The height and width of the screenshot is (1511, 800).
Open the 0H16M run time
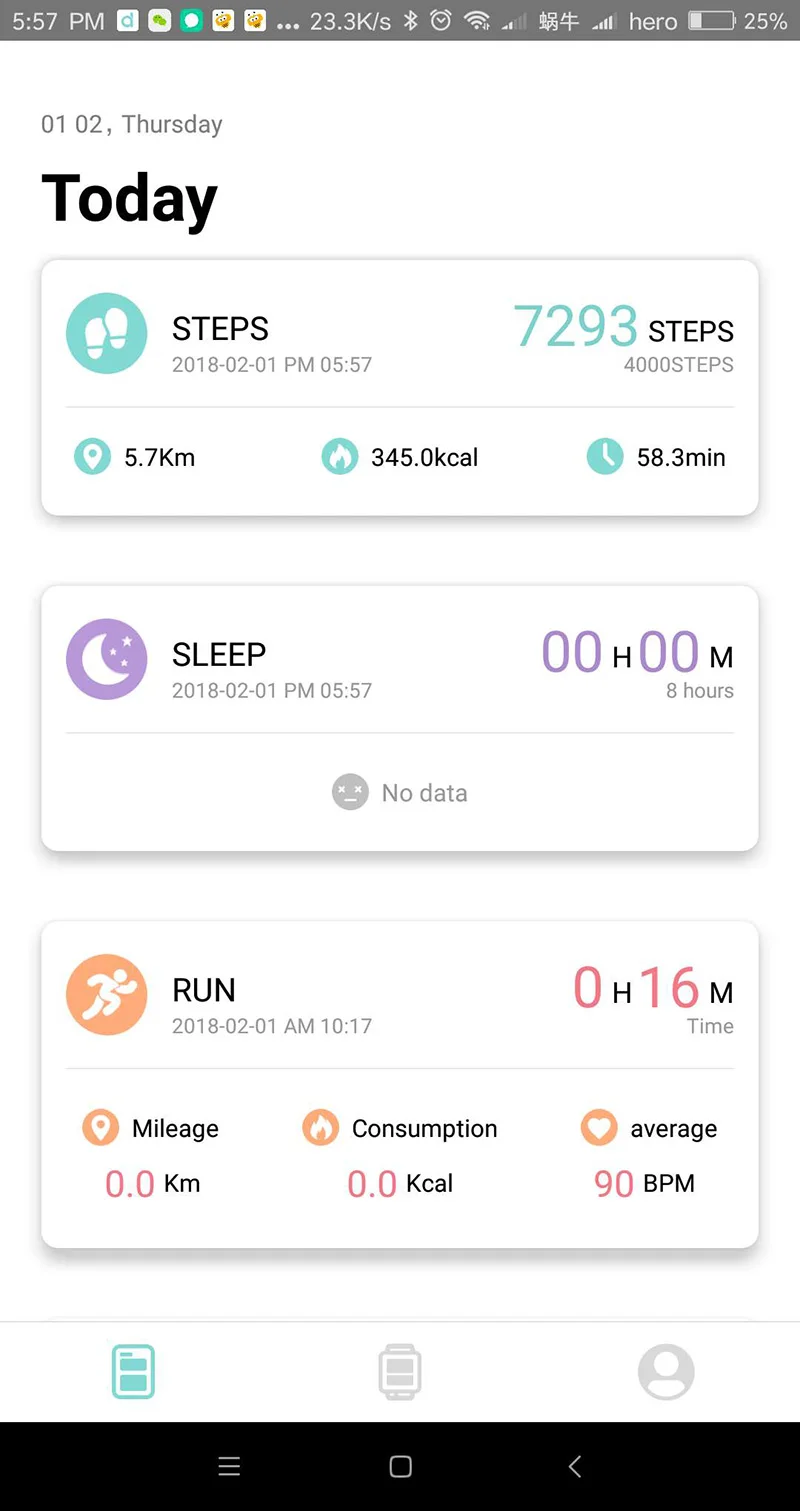point(654,988)
